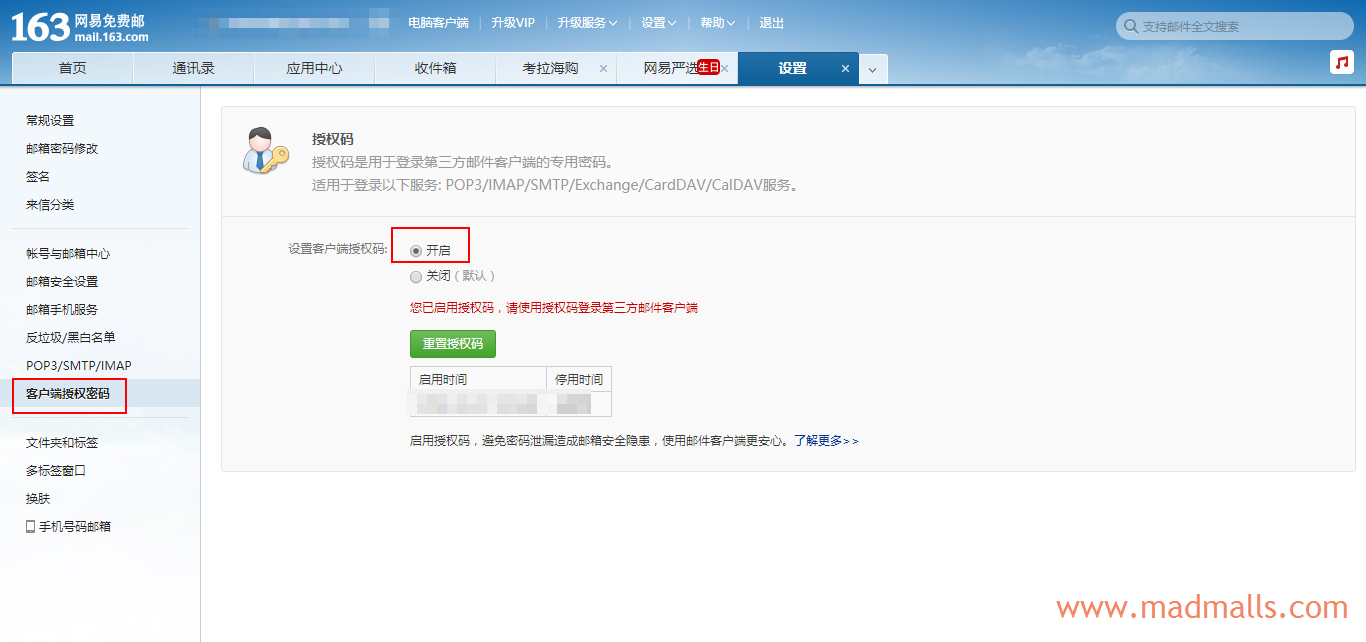Viewport: 1366px width, 642px height.
Task: Open 手机号码邮箱 with phone icon
Action: [68, 526]
